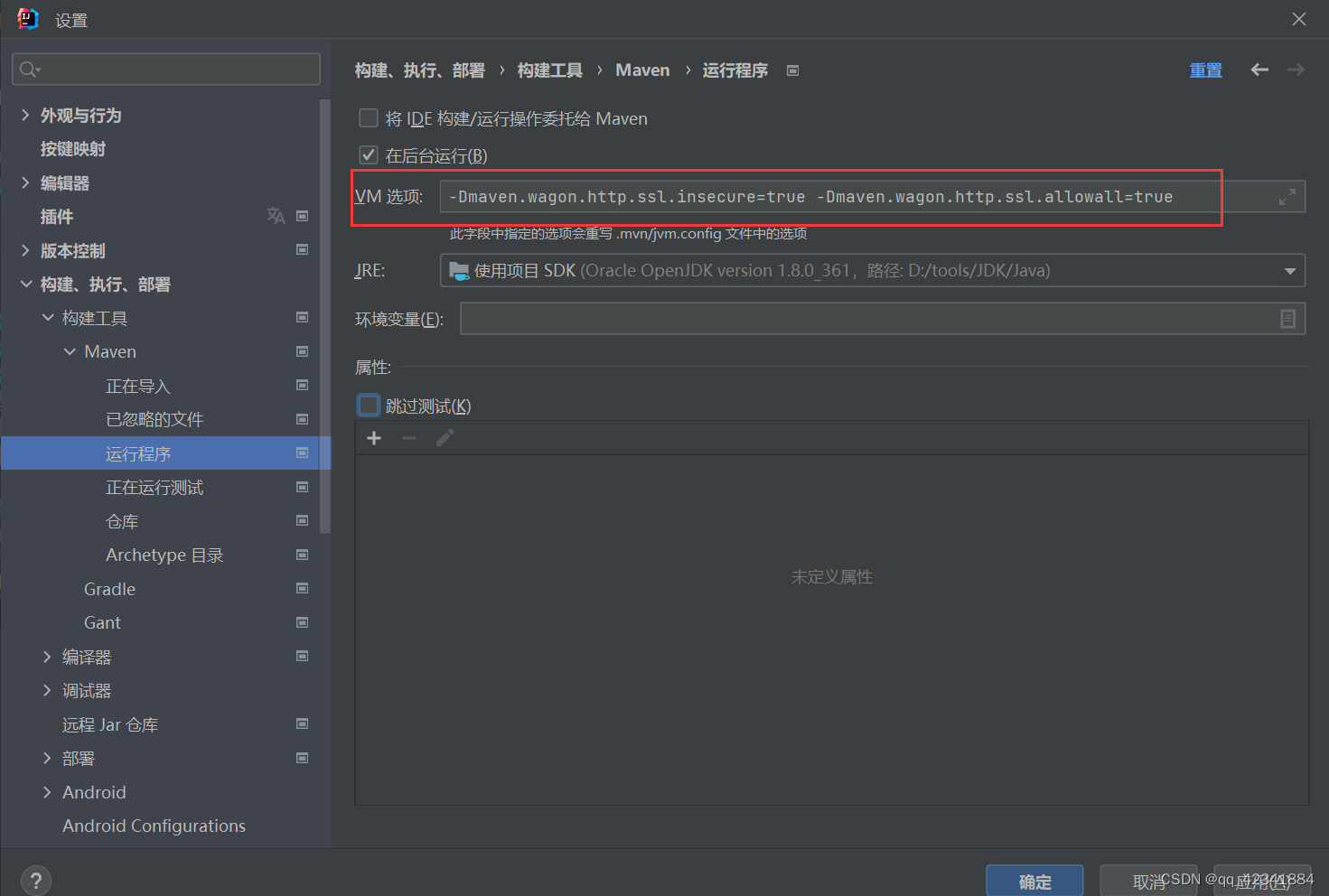Open 正在运行测试 settings page
Viewport: 1329px width, 896px height.
154,487
